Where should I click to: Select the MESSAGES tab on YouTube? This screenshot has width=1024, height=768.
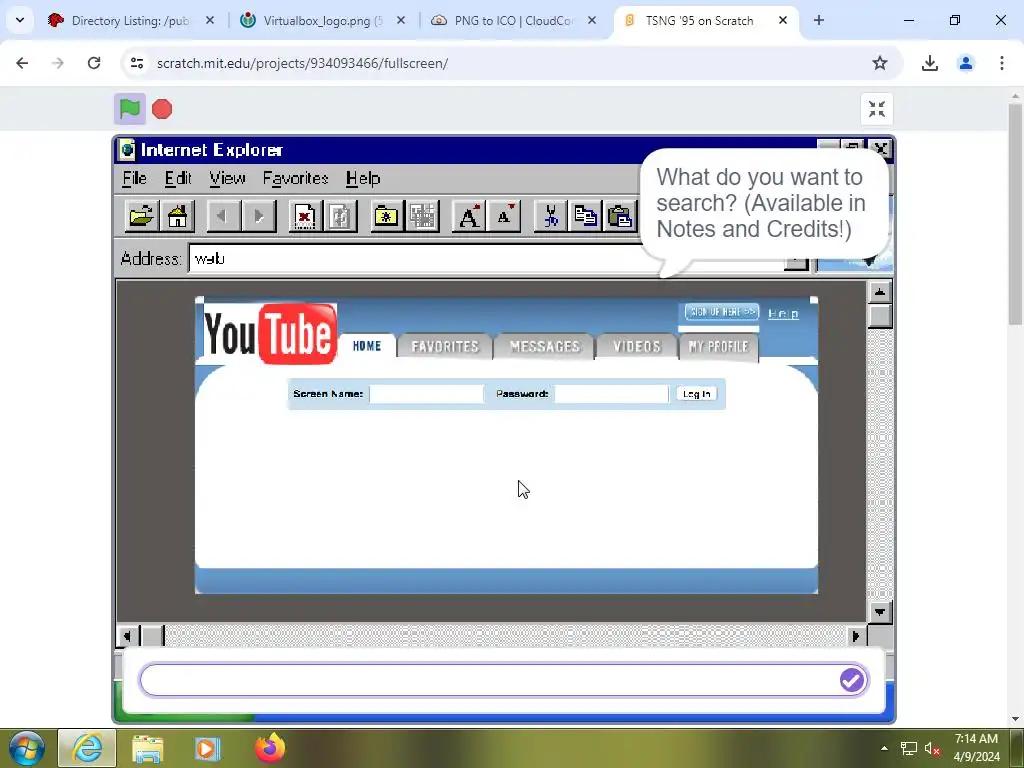pos(545,347)
